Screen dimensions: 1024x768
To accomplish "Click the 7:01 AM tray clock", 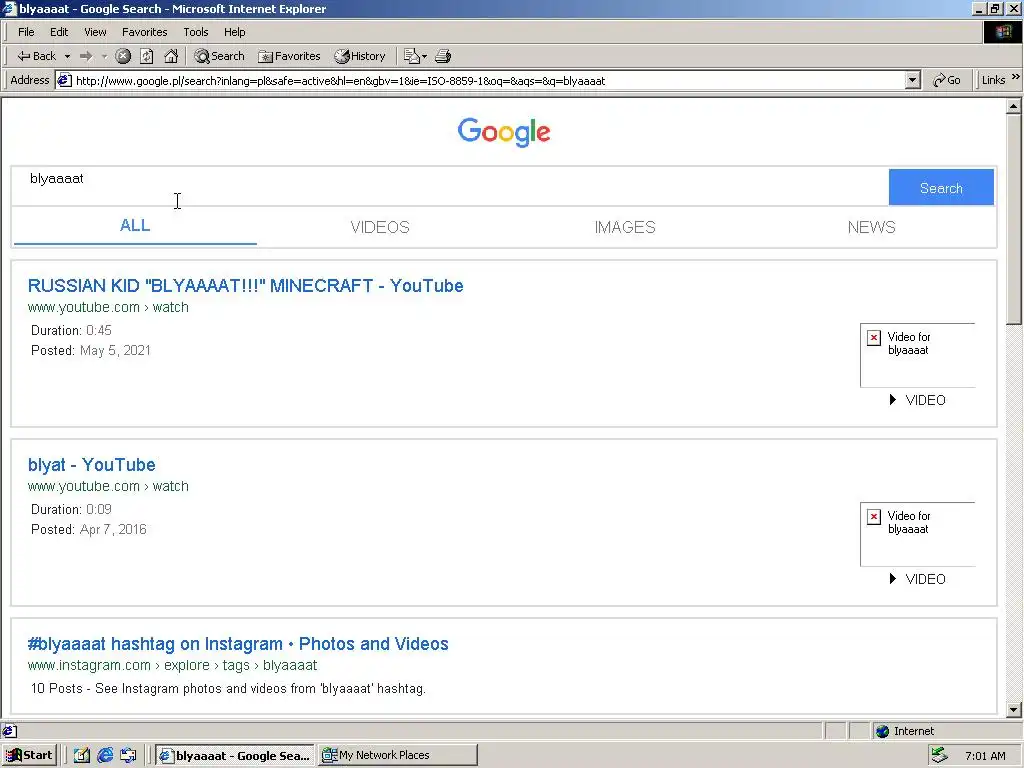I will (x=985, y=756).
